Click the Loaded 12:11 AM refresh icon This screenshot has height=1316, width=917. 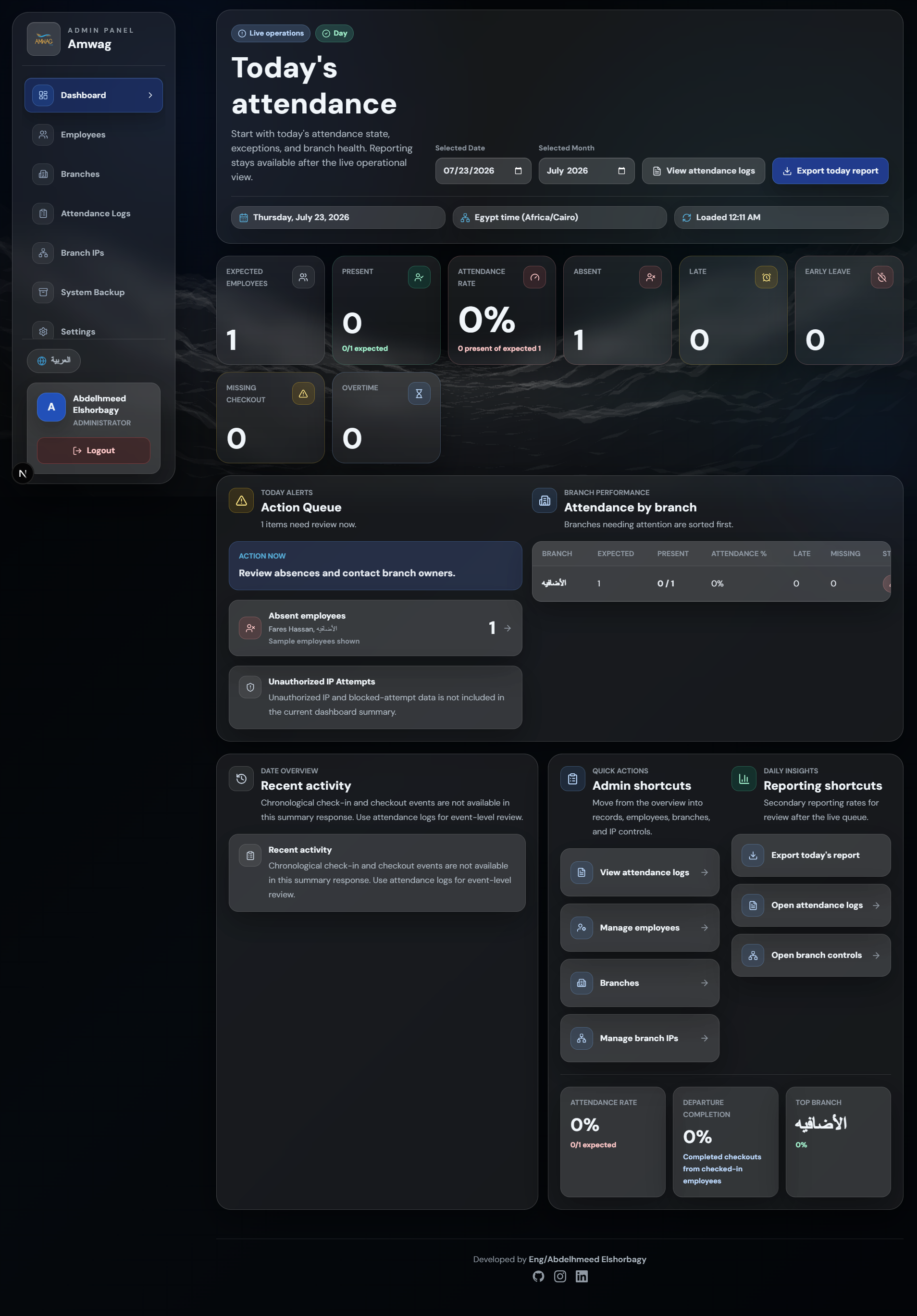[687, 218]
